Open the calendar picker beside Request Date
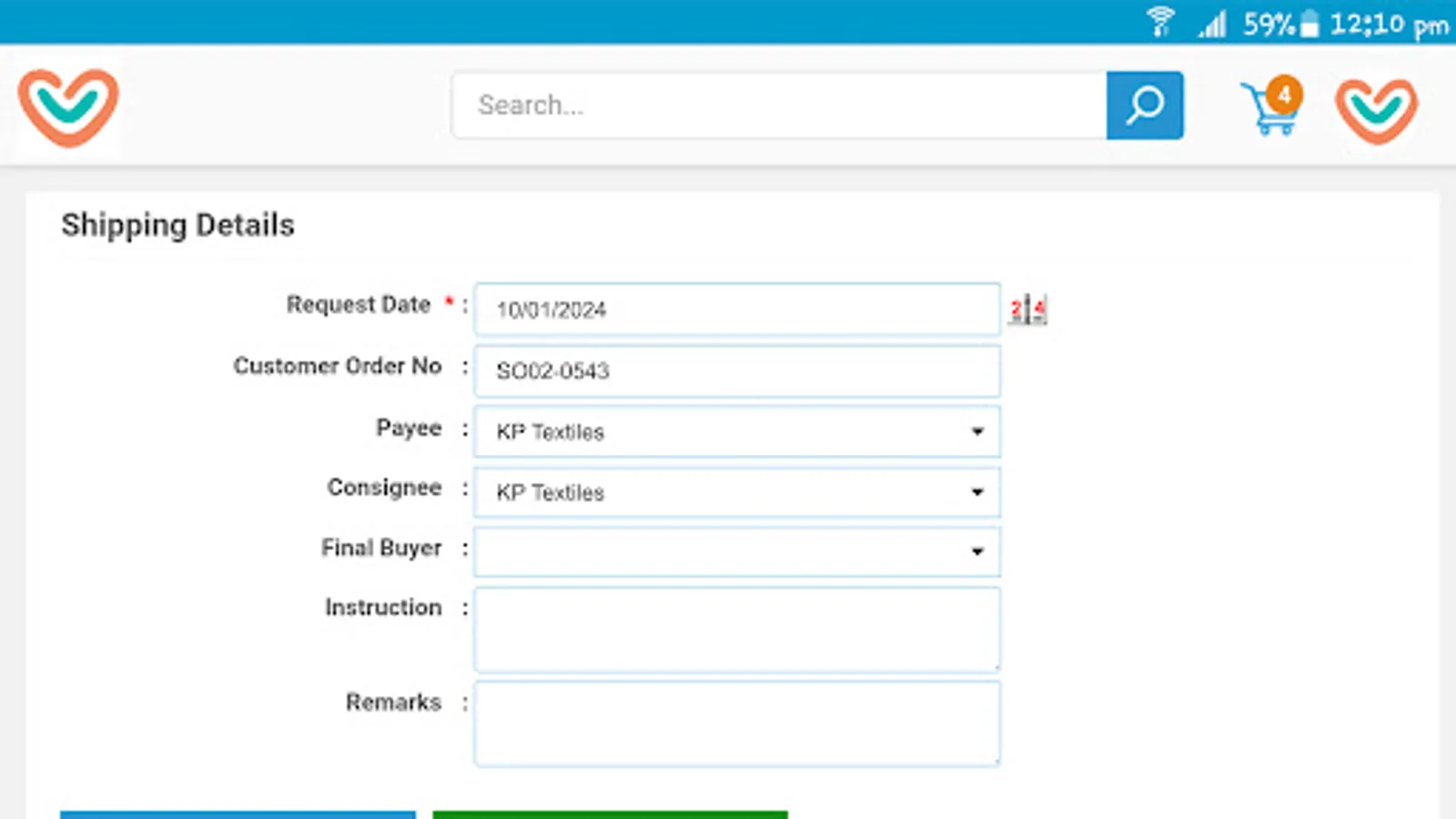The image size is (1456, 819). (x=1027, y=309)
